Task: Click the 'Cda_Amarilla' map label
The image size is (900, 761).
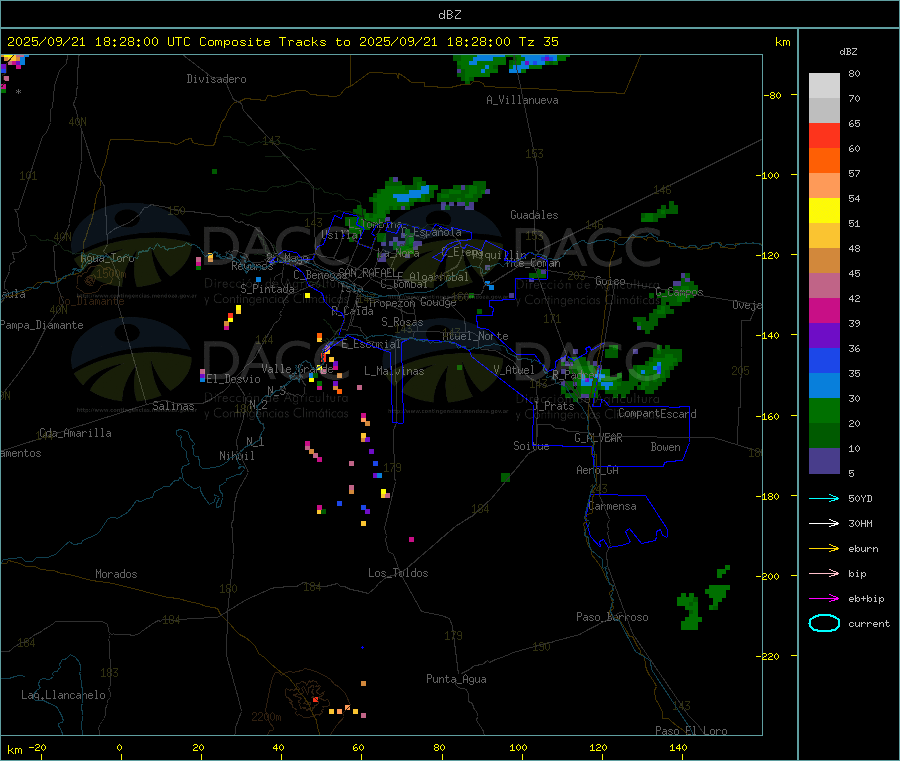Action: 75,433
